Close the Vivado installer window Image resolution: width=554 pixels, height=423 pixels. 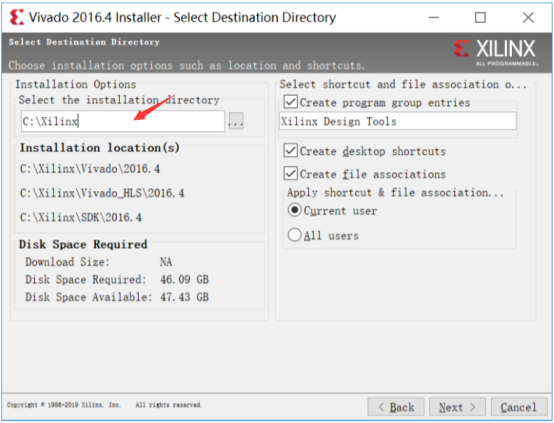click(x=529, y=17)
